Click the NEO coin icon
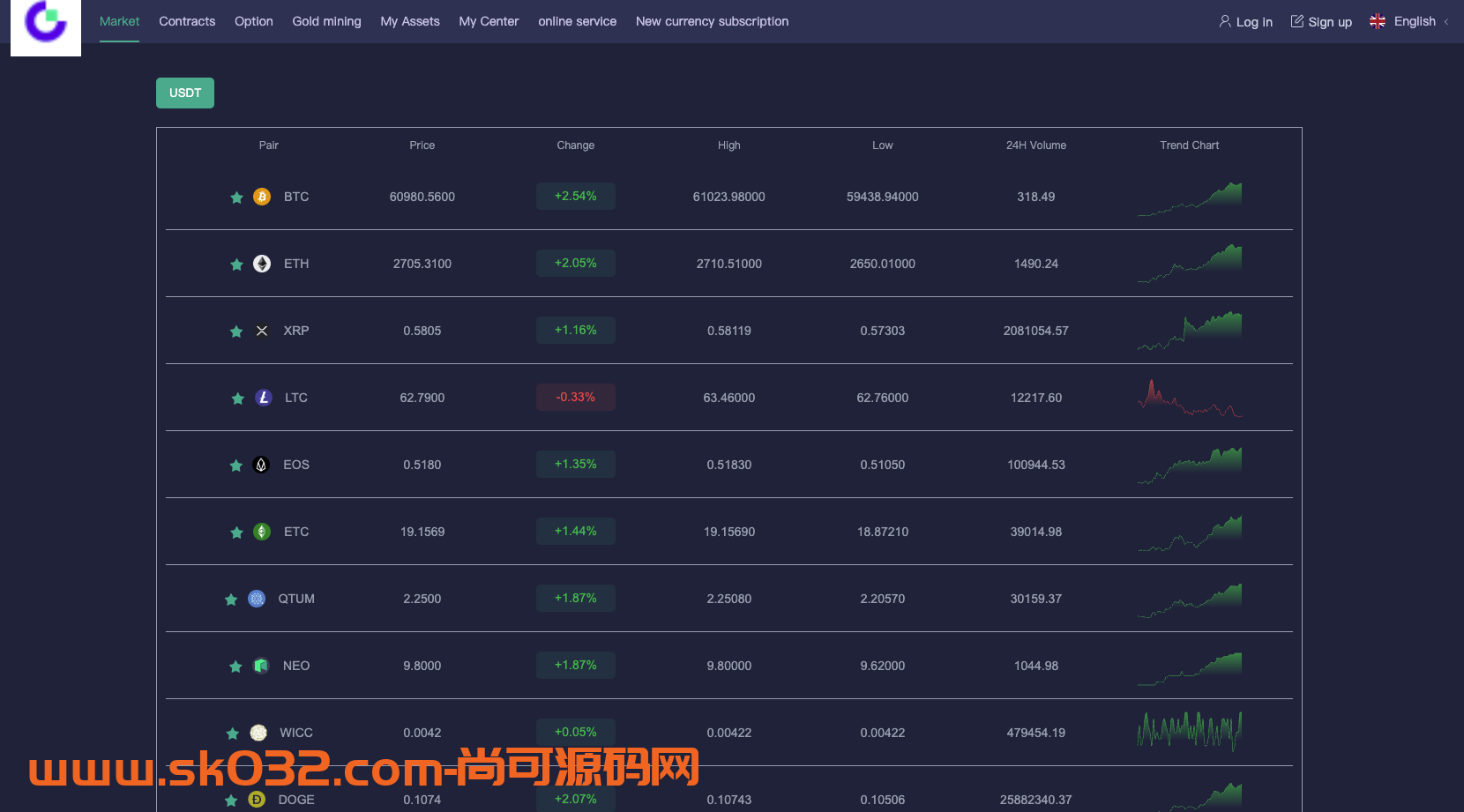1464x812 pixels. point(261,666)
